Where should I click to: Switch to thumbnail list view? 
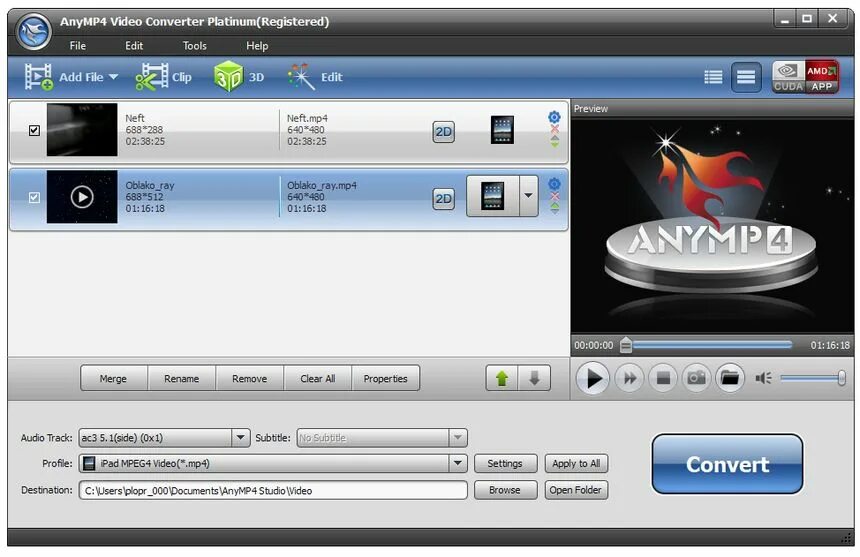746,77
